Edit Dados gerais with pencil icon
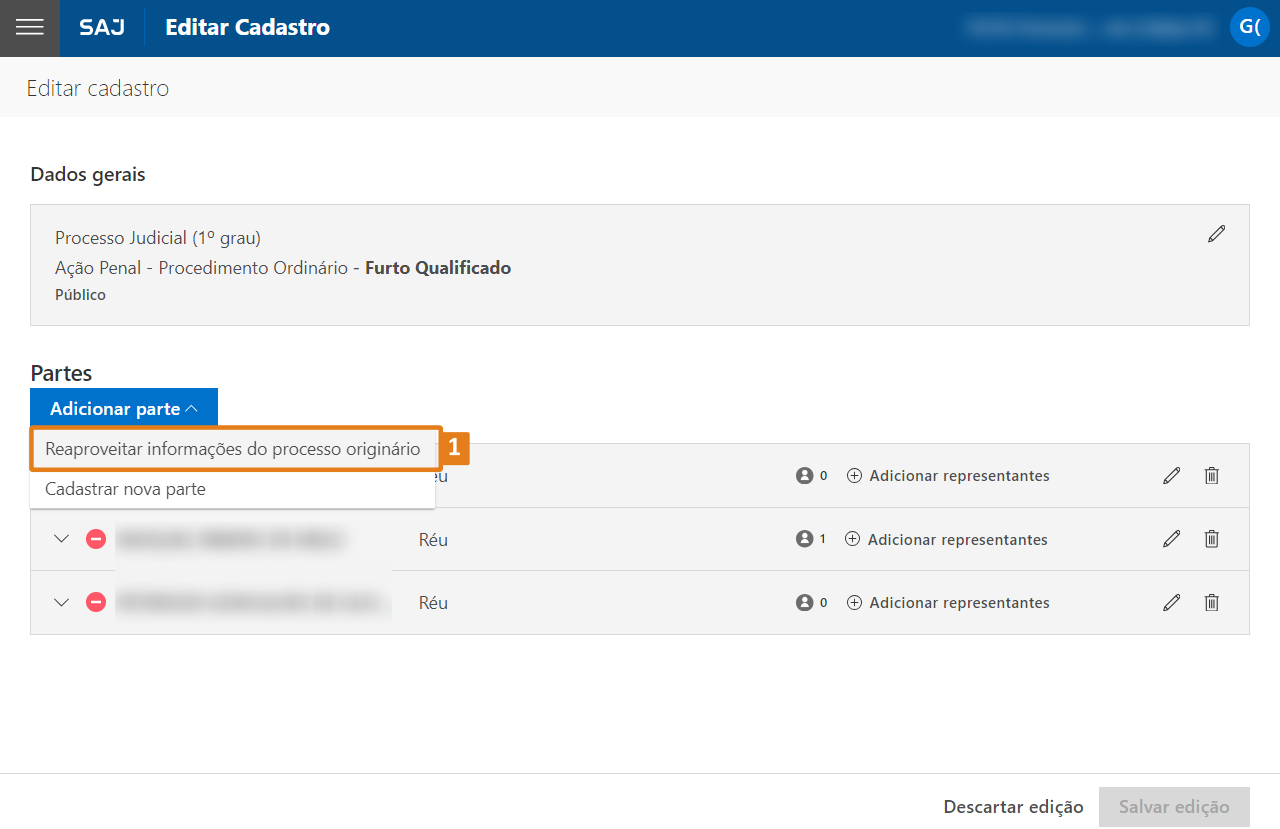Viewport: 1280px width, 829px height. tap(1216, 234)
